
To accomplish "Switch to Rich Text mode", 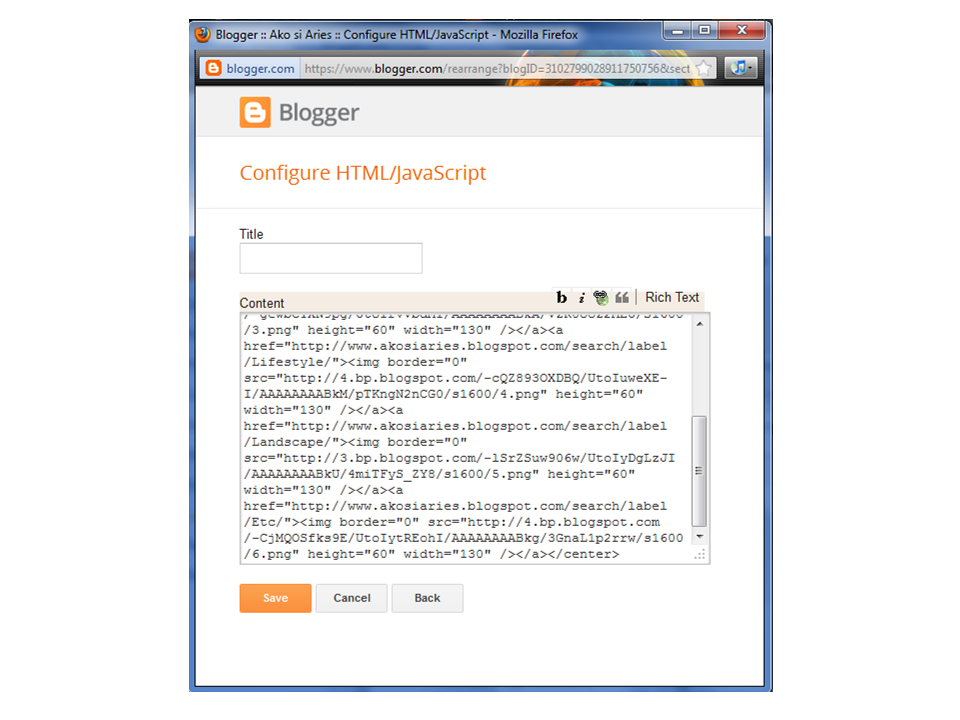I will (672, 297).
